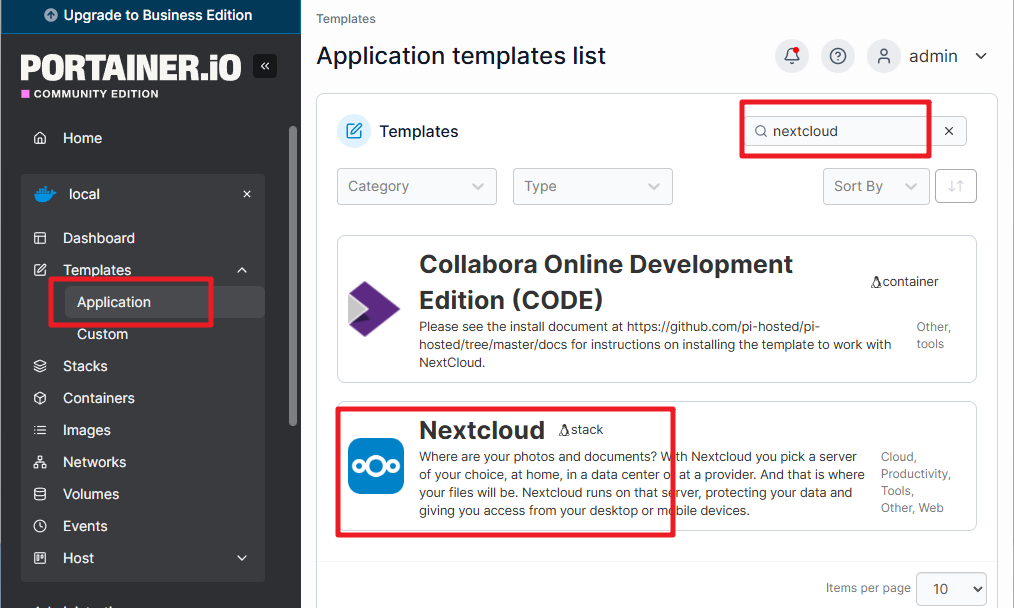Expand Host section chevron
Screen dimensions: 1014x608
242,558
